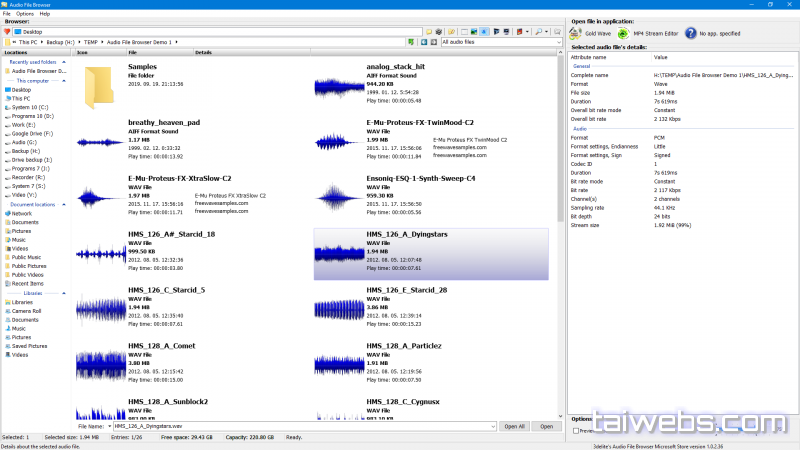Click the red heart favorites icon
Image resolution: width=800 pixels, height=450 pixels.
point(7,32)
